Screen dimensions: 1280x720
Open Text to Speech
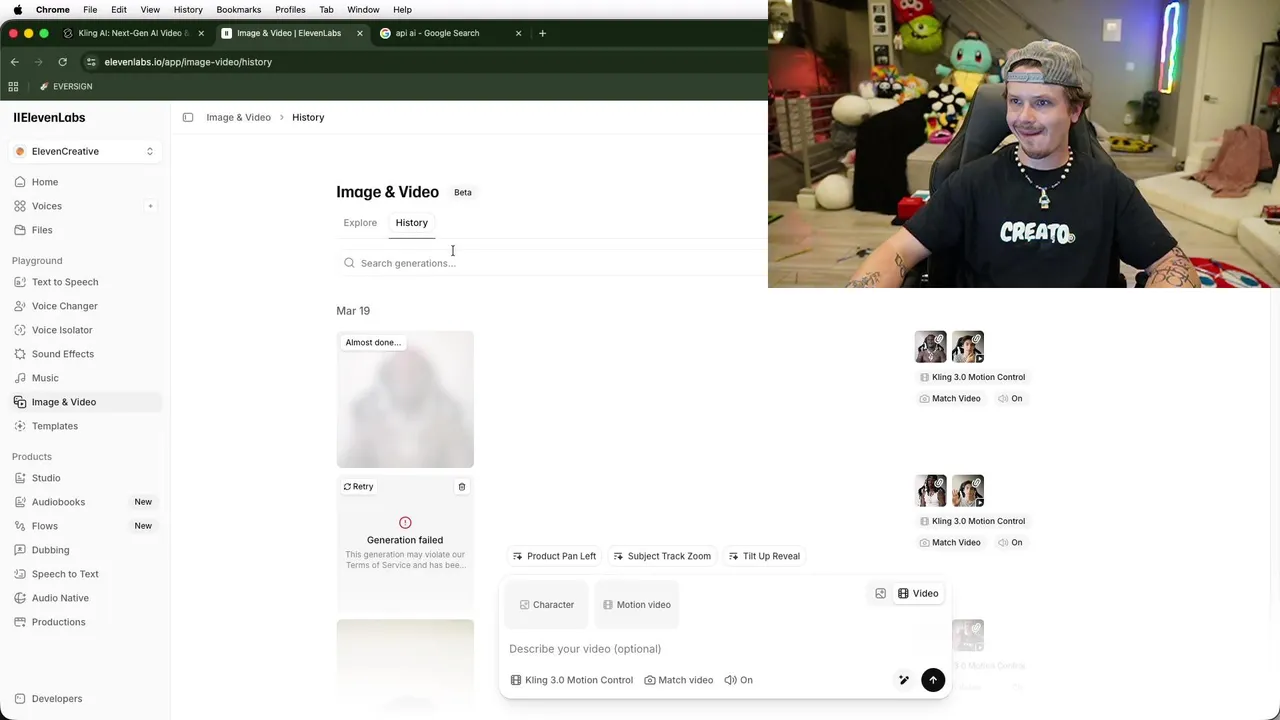click(64, 282)
